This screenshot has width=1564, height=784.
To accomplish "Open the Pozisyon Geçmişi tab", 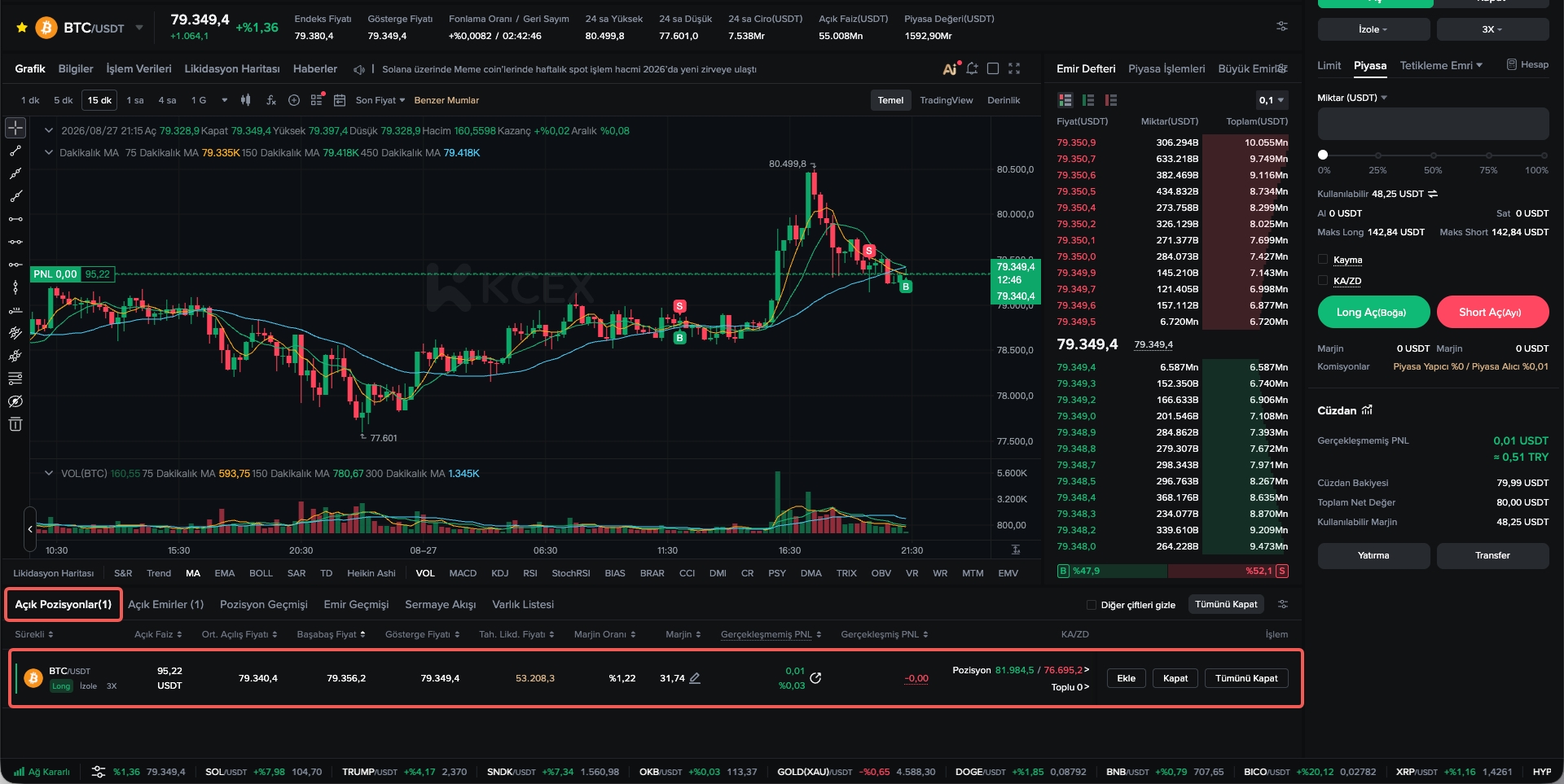I will (x=263, y=604).
